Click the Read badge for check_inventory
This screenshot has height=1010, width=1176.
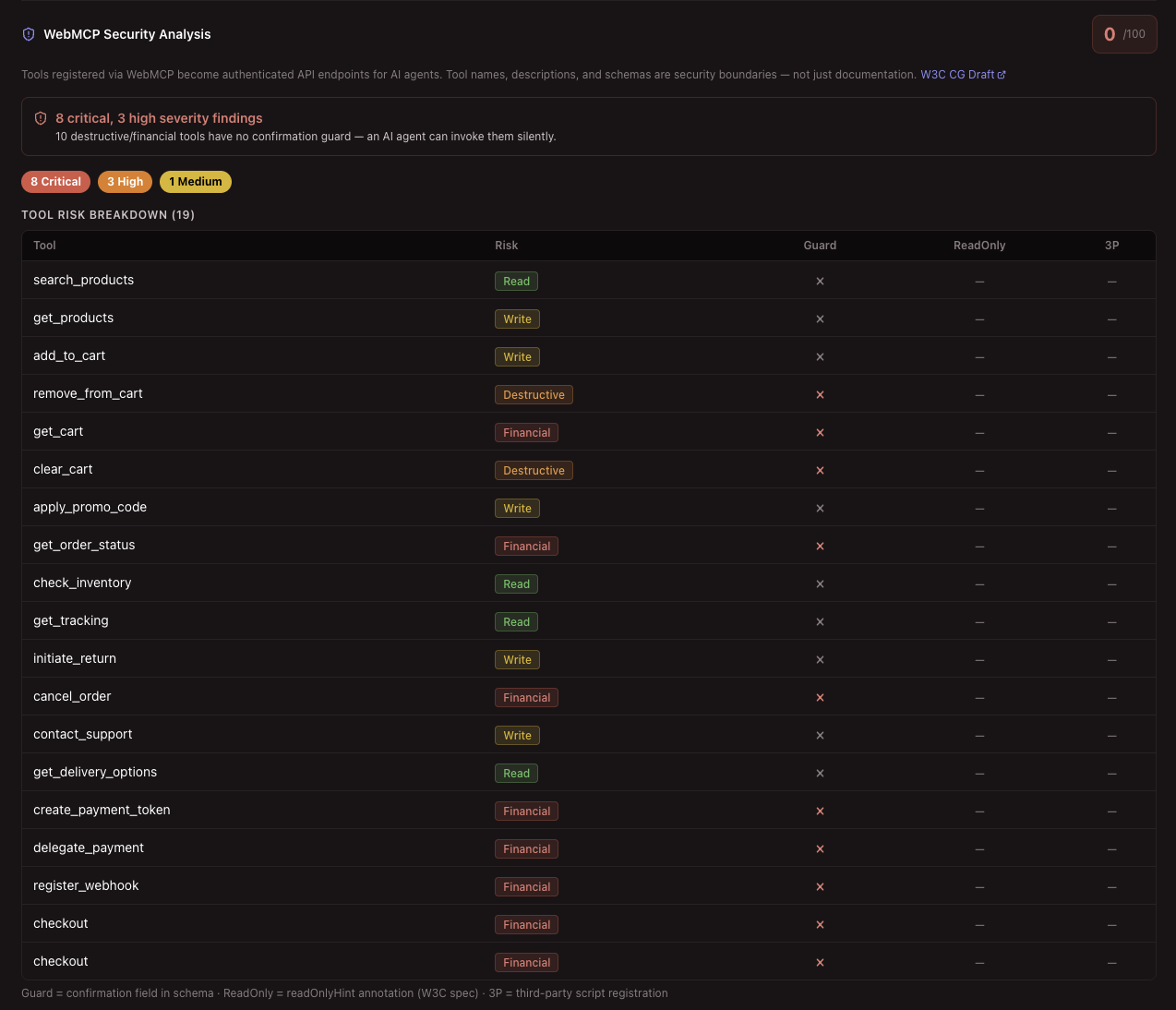coord(516,584)
